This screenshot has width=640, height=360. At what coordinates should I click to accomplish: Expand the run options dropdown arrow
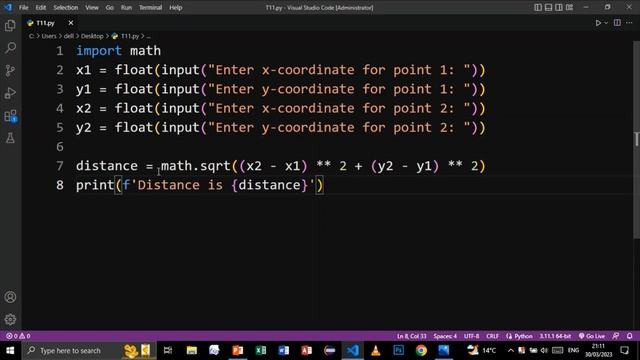click(606, 23)
